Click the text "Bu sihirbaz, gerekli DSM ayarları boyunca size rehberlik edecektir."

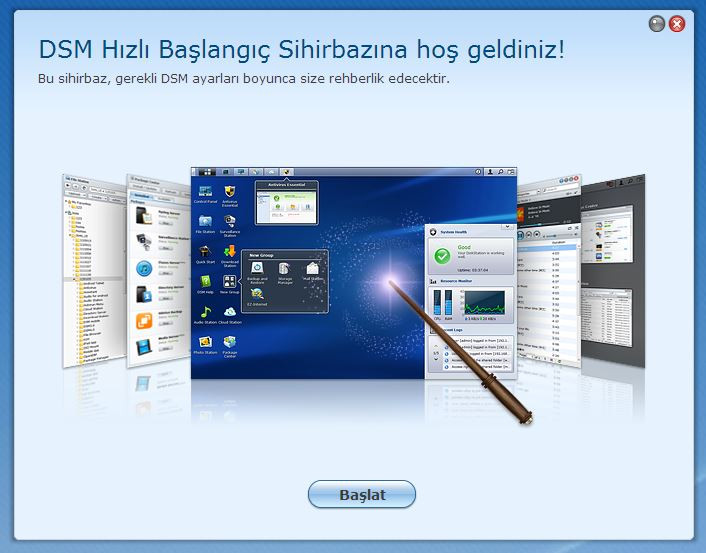(244, 79)
